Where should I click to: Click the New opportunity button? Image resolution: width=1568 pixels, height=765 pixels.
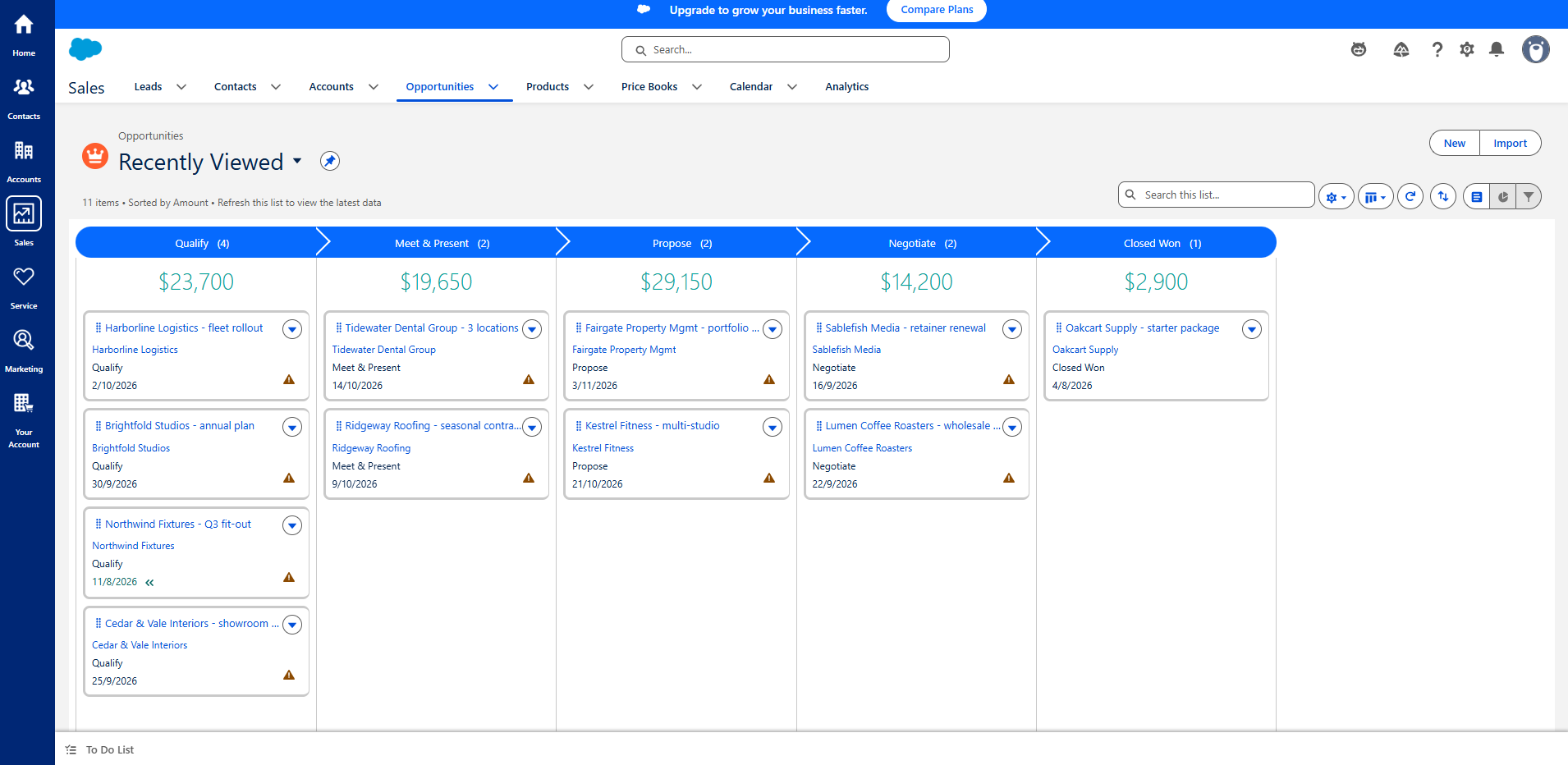(1455, 143)
